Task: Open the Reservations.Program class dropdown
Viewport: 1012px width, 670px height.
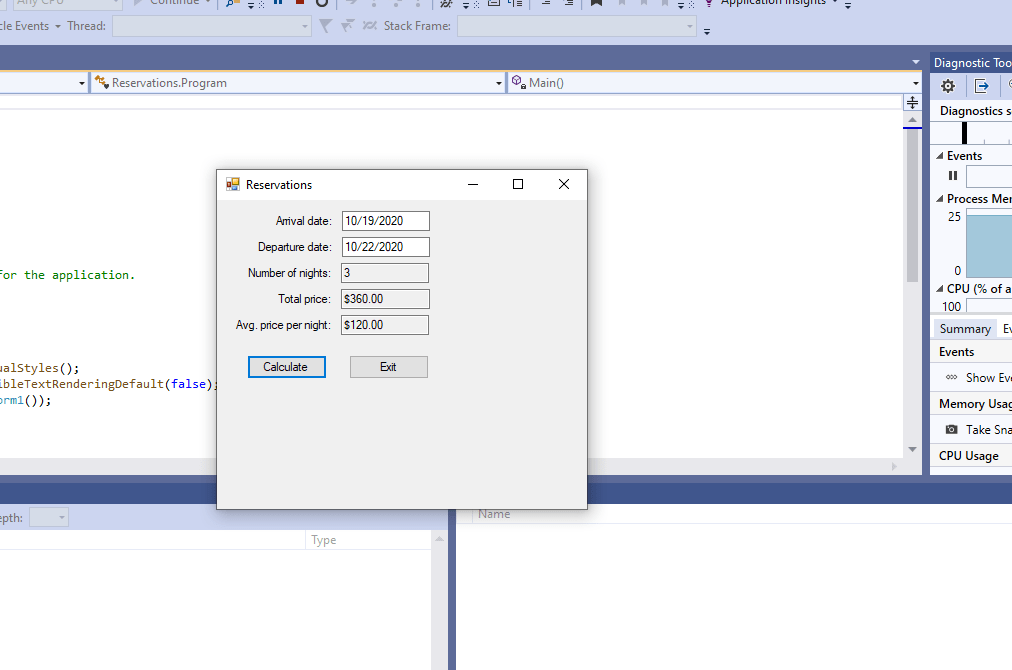Action: (x=498, y=83)
